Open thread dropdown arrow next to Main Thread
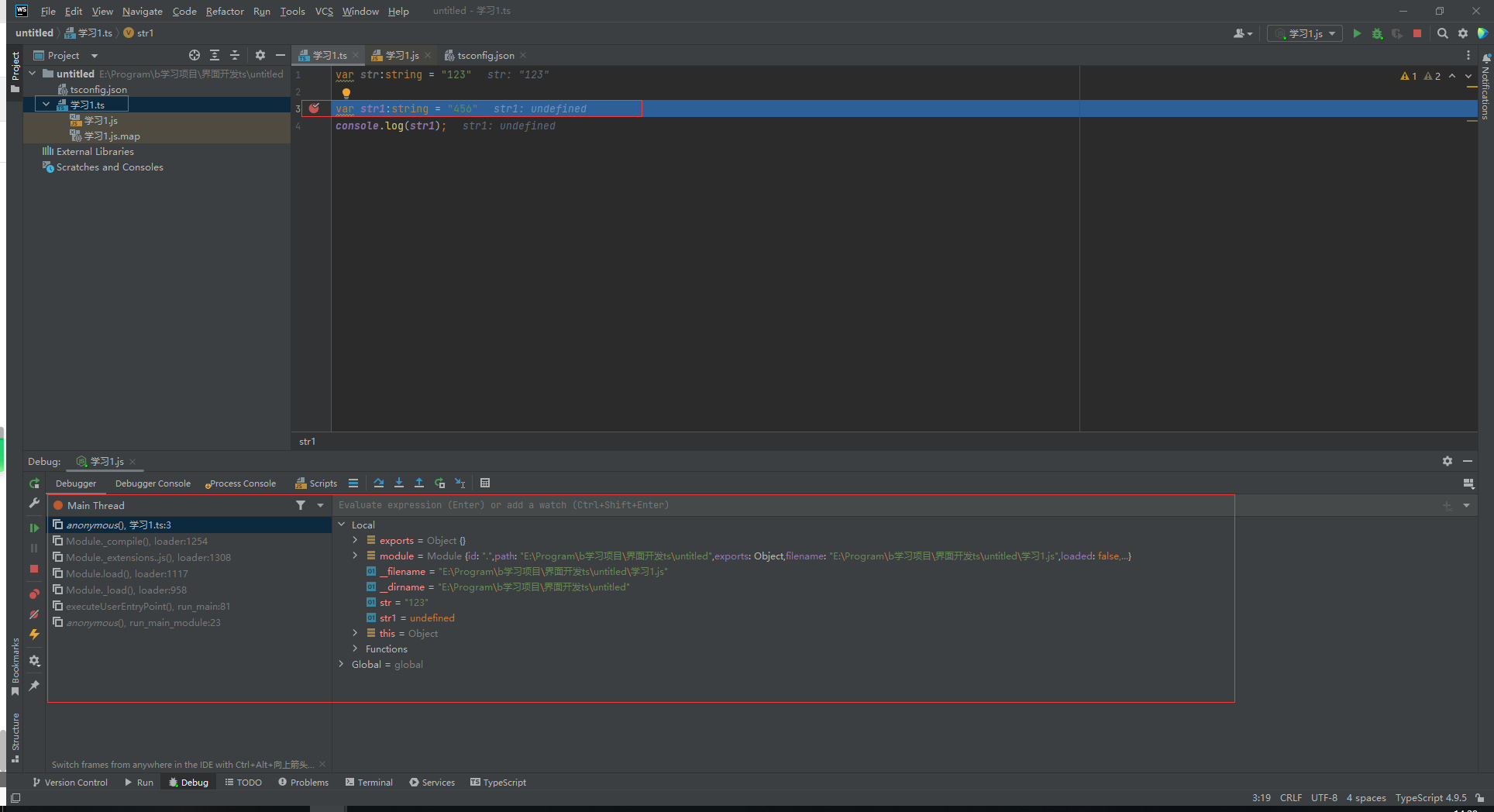This screenshot has width=1494, height=812. pyautogui.click(x=320, y=505)
